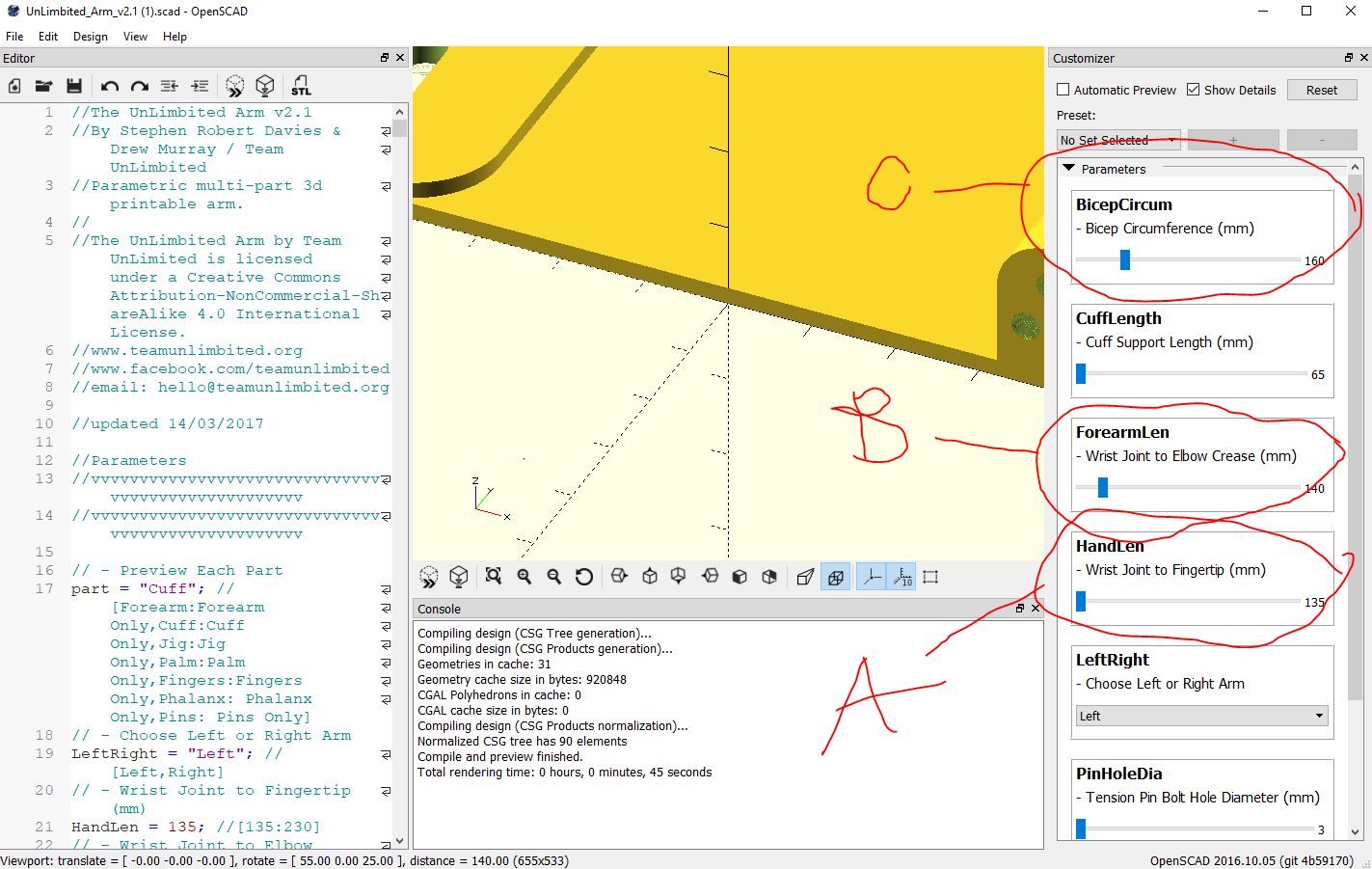
Task: Enable the Automatic Preview checkbox
Action: coord(1063,90)
